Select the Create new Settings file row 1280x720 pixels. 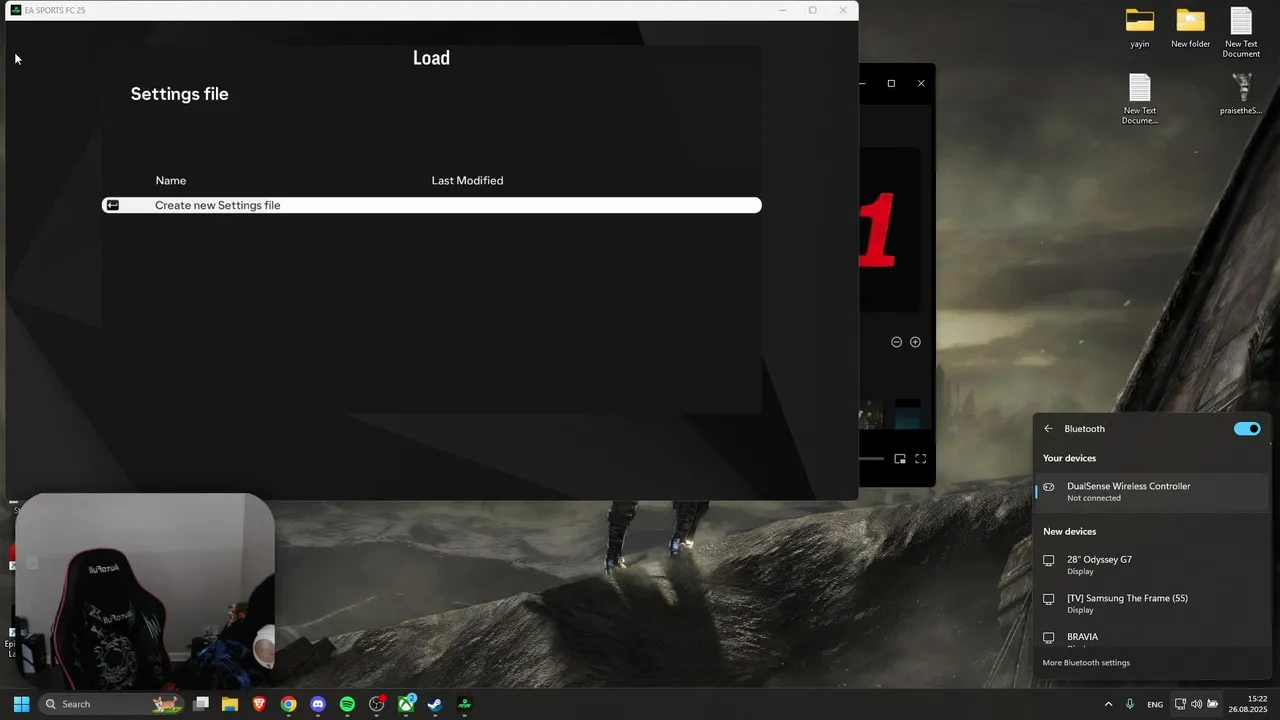coord(431,205)
